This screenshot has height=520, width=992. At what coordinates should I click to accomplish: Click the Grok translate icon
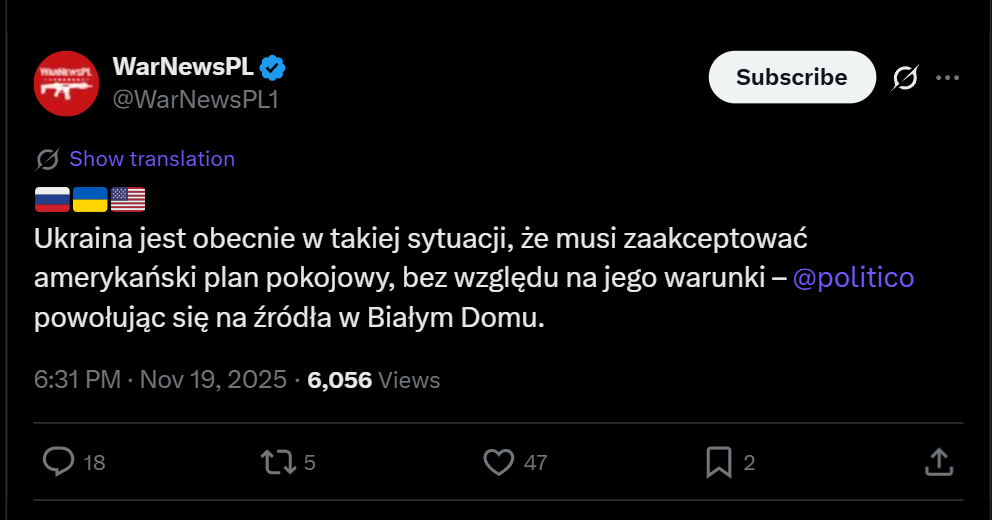point(47,159)
